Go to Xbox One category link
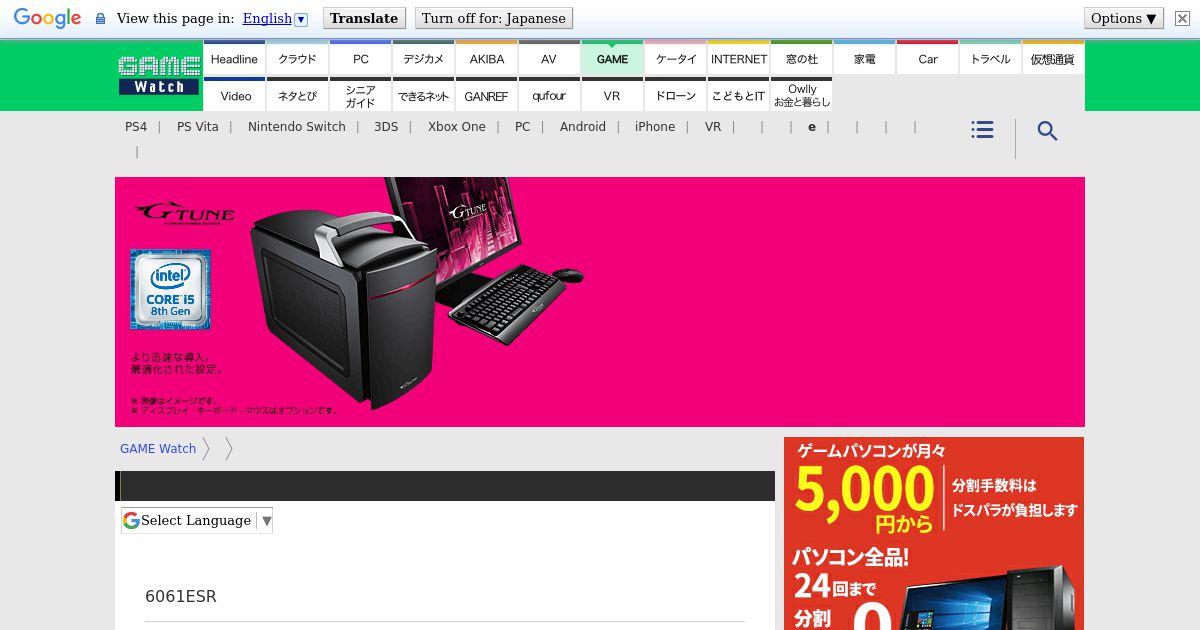This screenshot has width=1200, height=630. click(456, 127)
